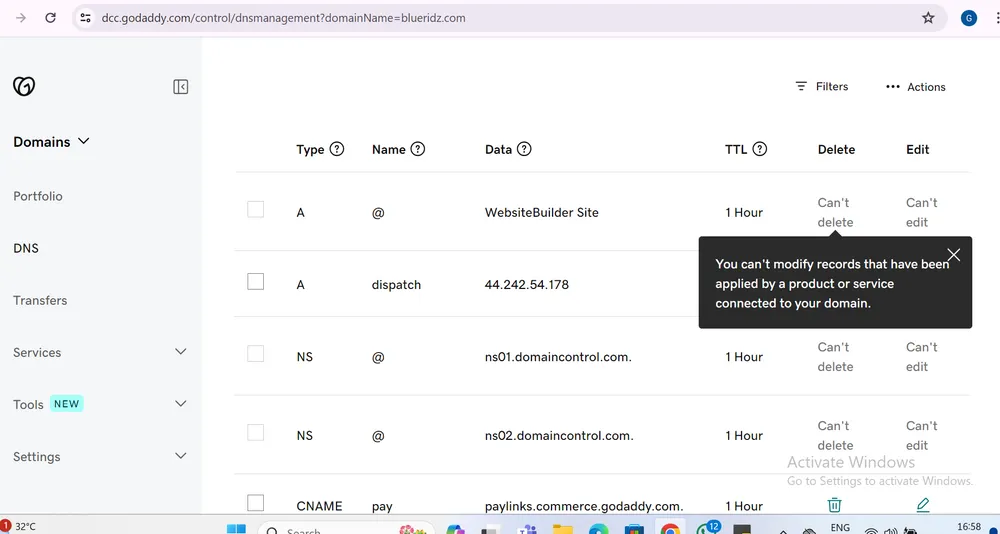
Task: Open help for the Name column
Action: 418,149
